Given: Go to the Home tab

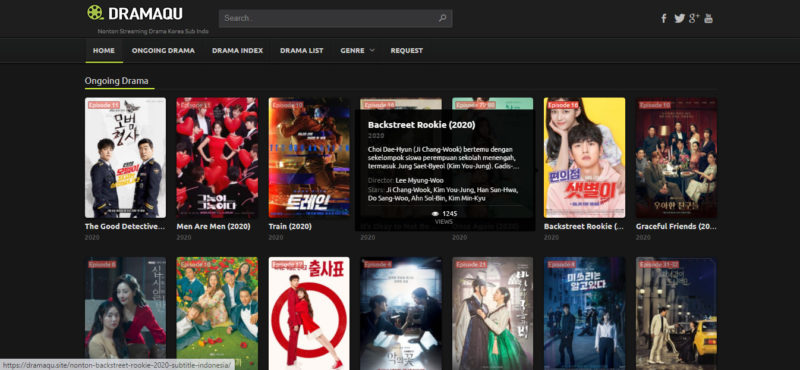Looking at the screenshot, I should (104, 51).
